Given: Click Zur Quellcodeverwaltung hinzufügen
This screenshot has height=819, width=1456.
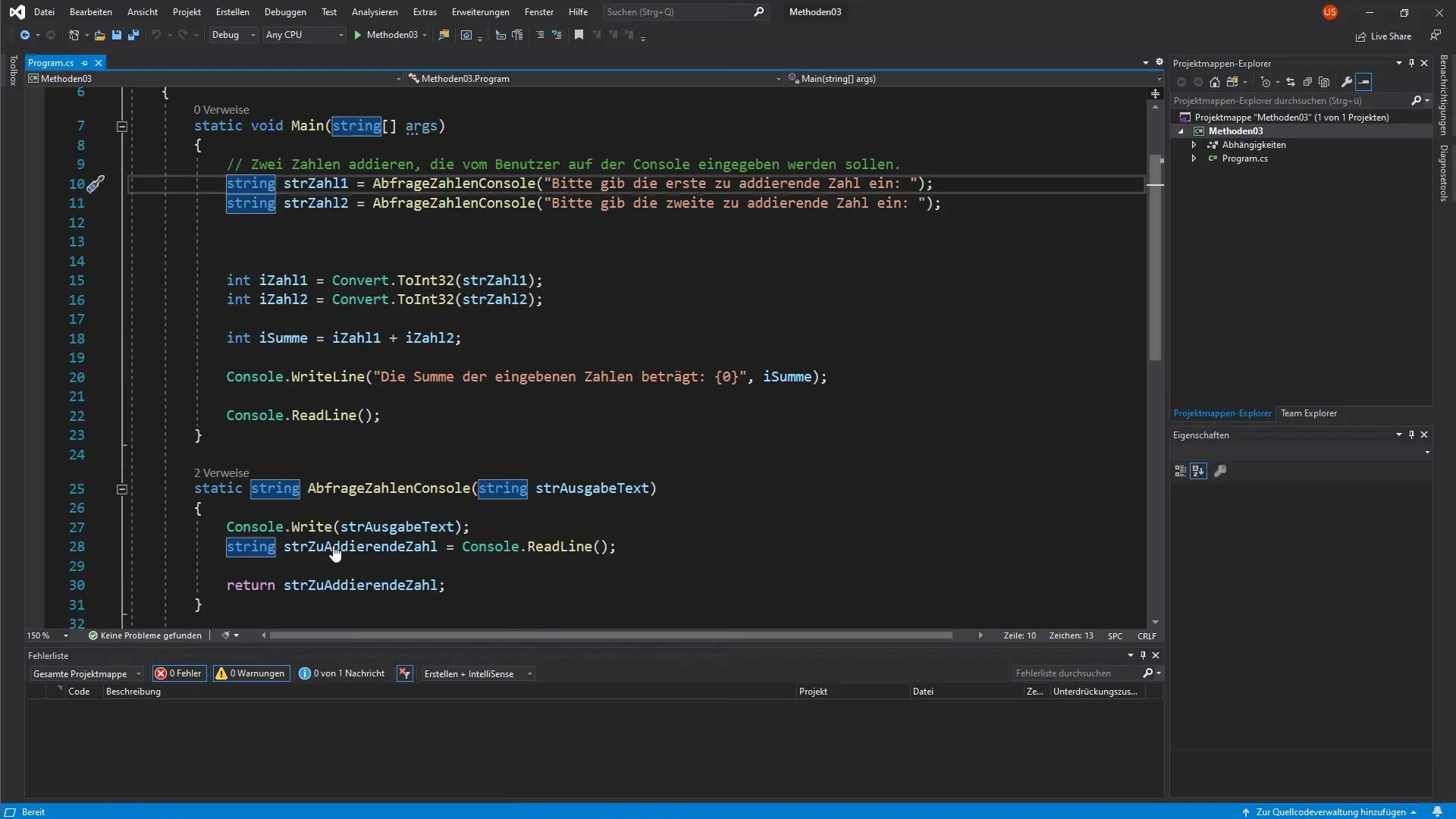Looking at the screenshot, I should click(1330, 812).
